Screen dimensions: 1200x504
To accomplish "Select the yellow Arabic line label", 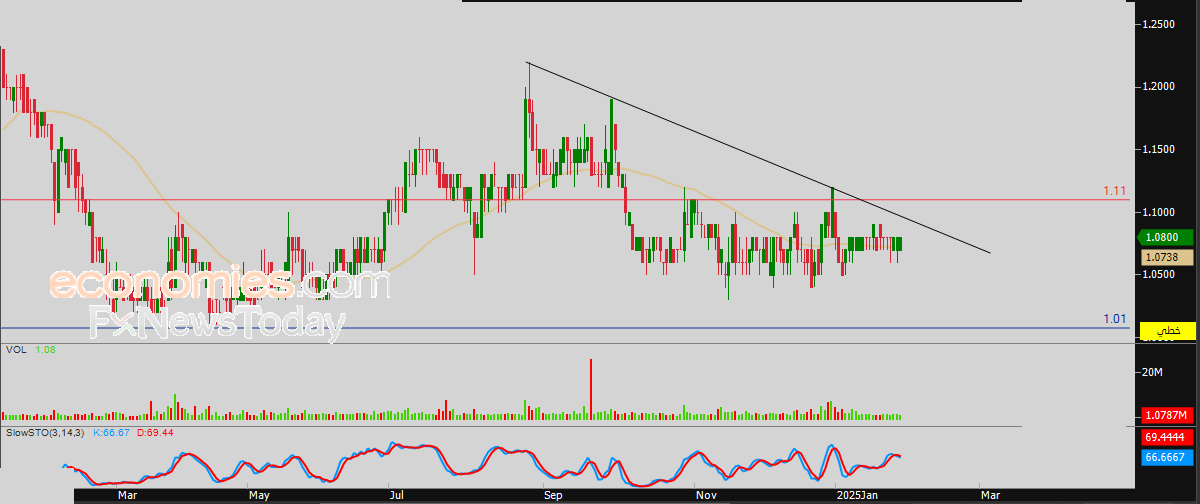I will point(1169,330).
